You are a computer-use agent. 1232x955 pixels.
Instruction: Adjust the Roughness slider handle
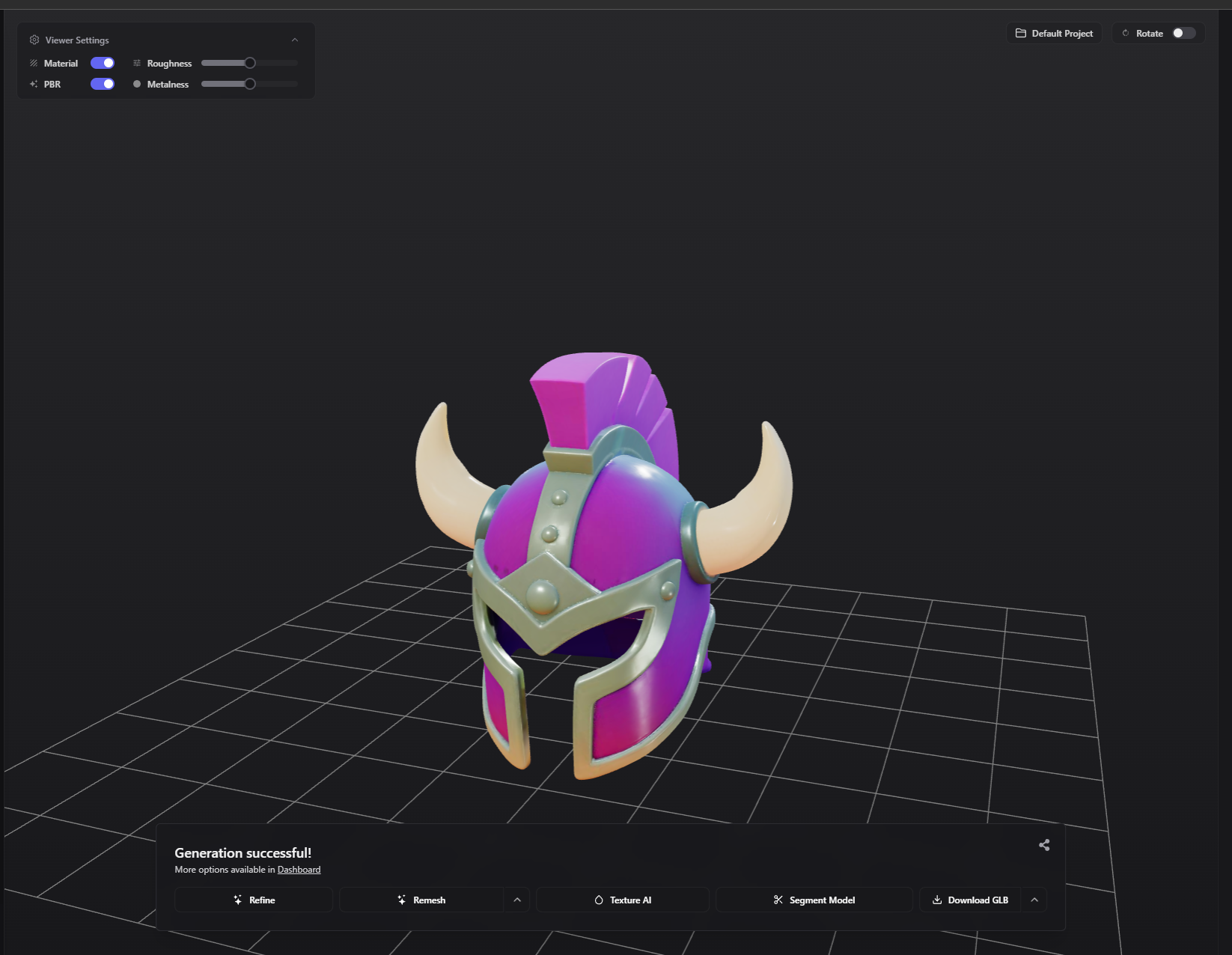pos(249,63)
